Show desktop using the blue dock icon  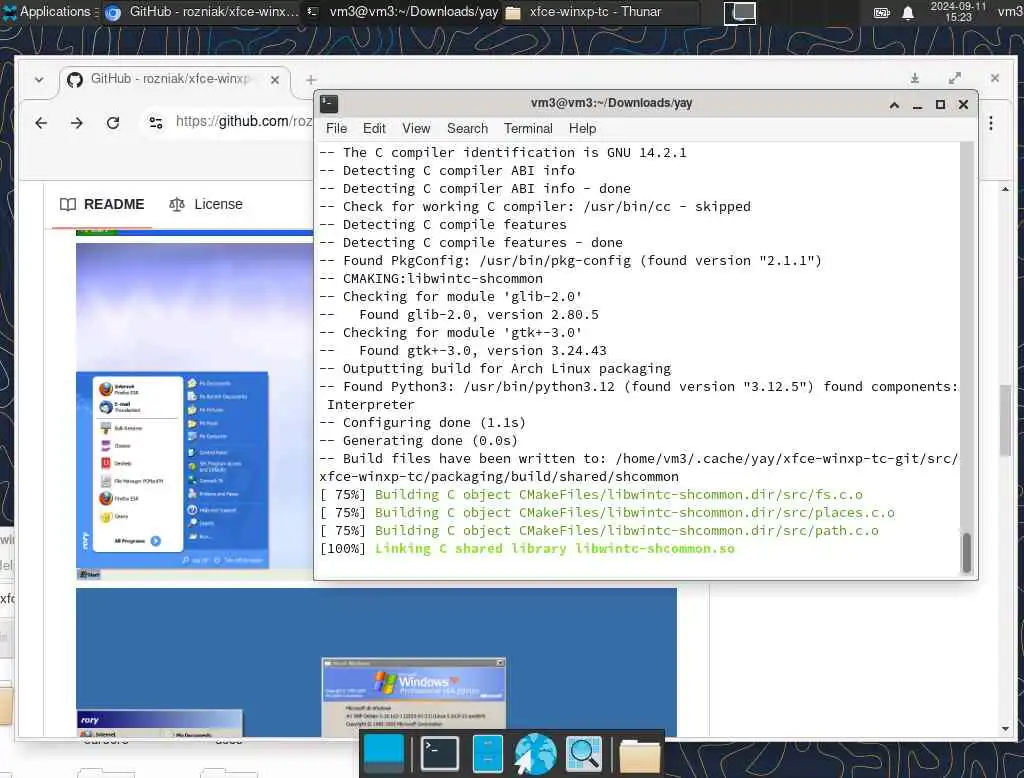pos(384,753)
